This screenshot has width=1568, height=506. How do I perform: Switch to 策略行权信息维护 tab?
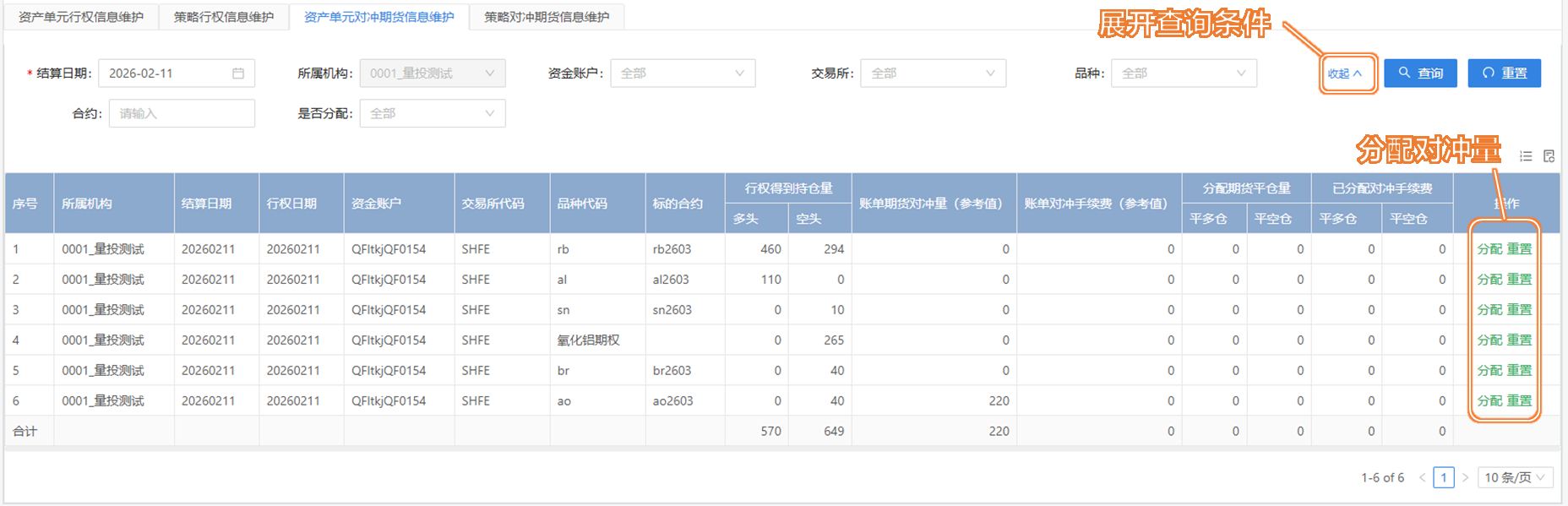coord(224,17)
